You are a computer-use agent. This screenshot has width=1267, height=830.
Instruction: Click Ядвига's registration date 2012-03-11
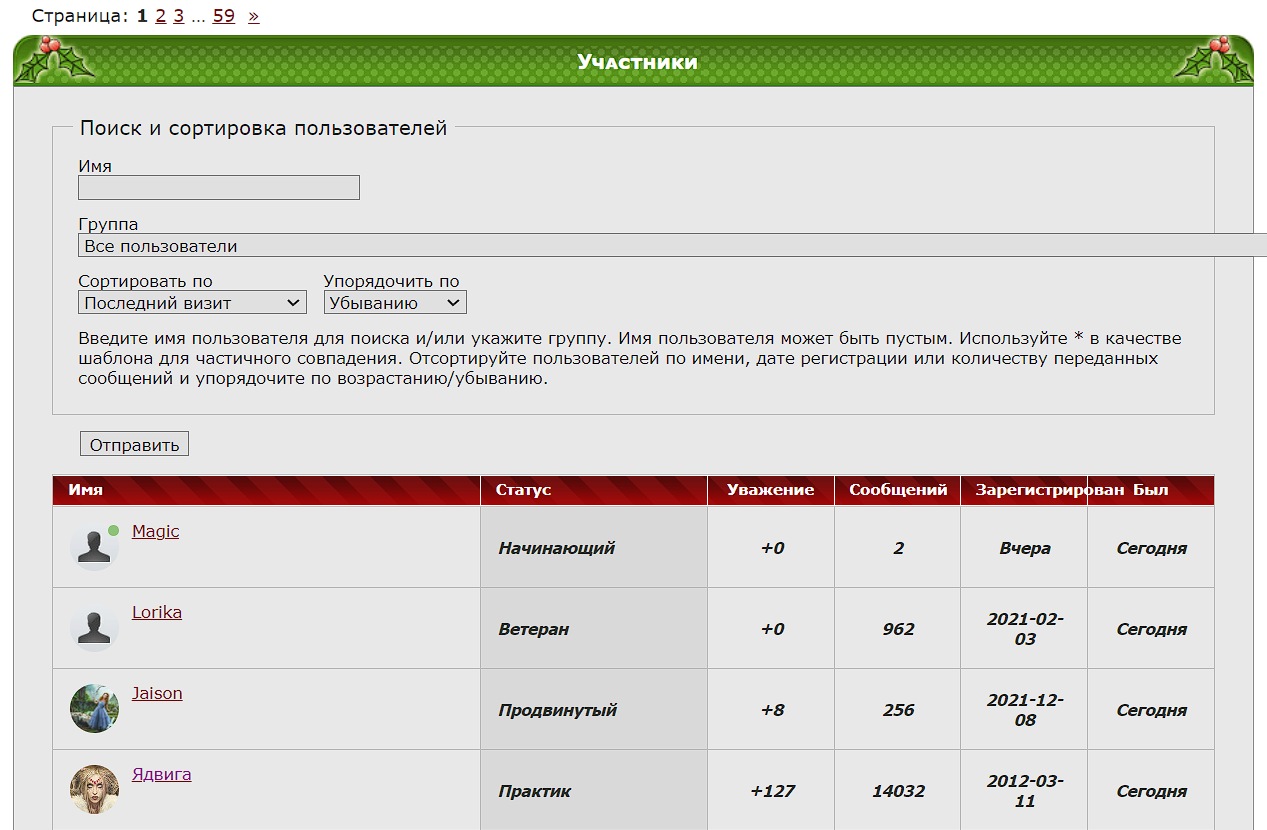click(x=1025, y=791)
